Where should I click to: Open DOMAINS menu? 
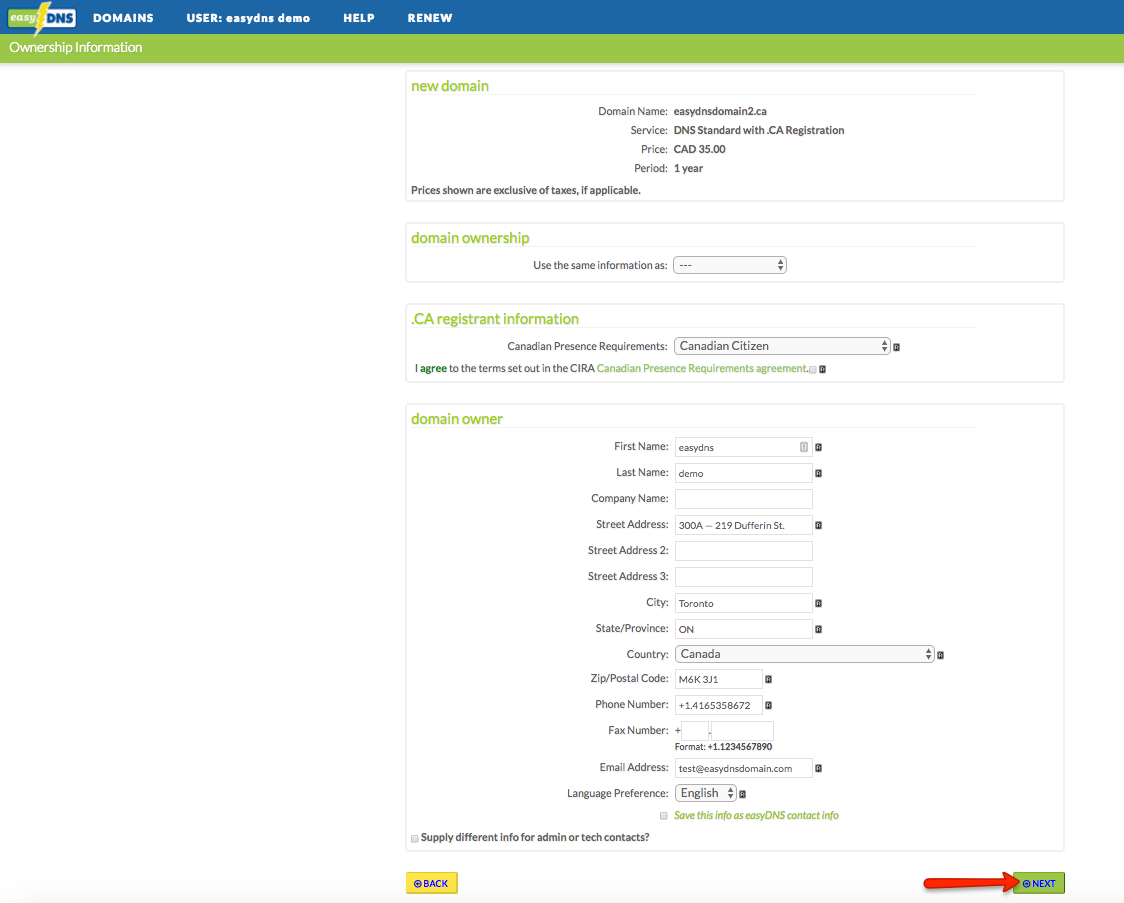[123, 18]
